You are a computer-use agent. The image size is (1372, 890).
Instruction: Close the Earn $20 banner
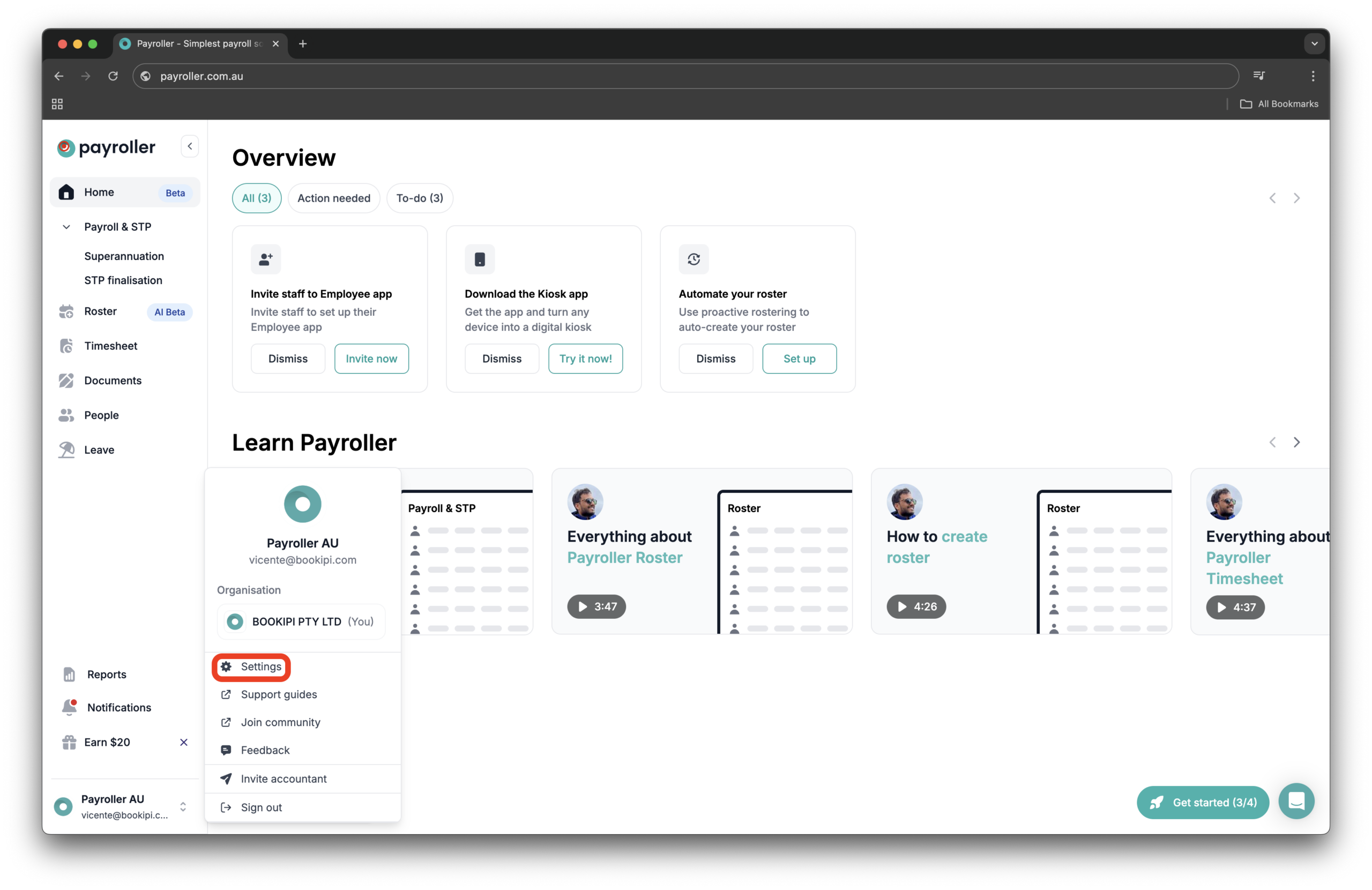[x=184, y=743]
